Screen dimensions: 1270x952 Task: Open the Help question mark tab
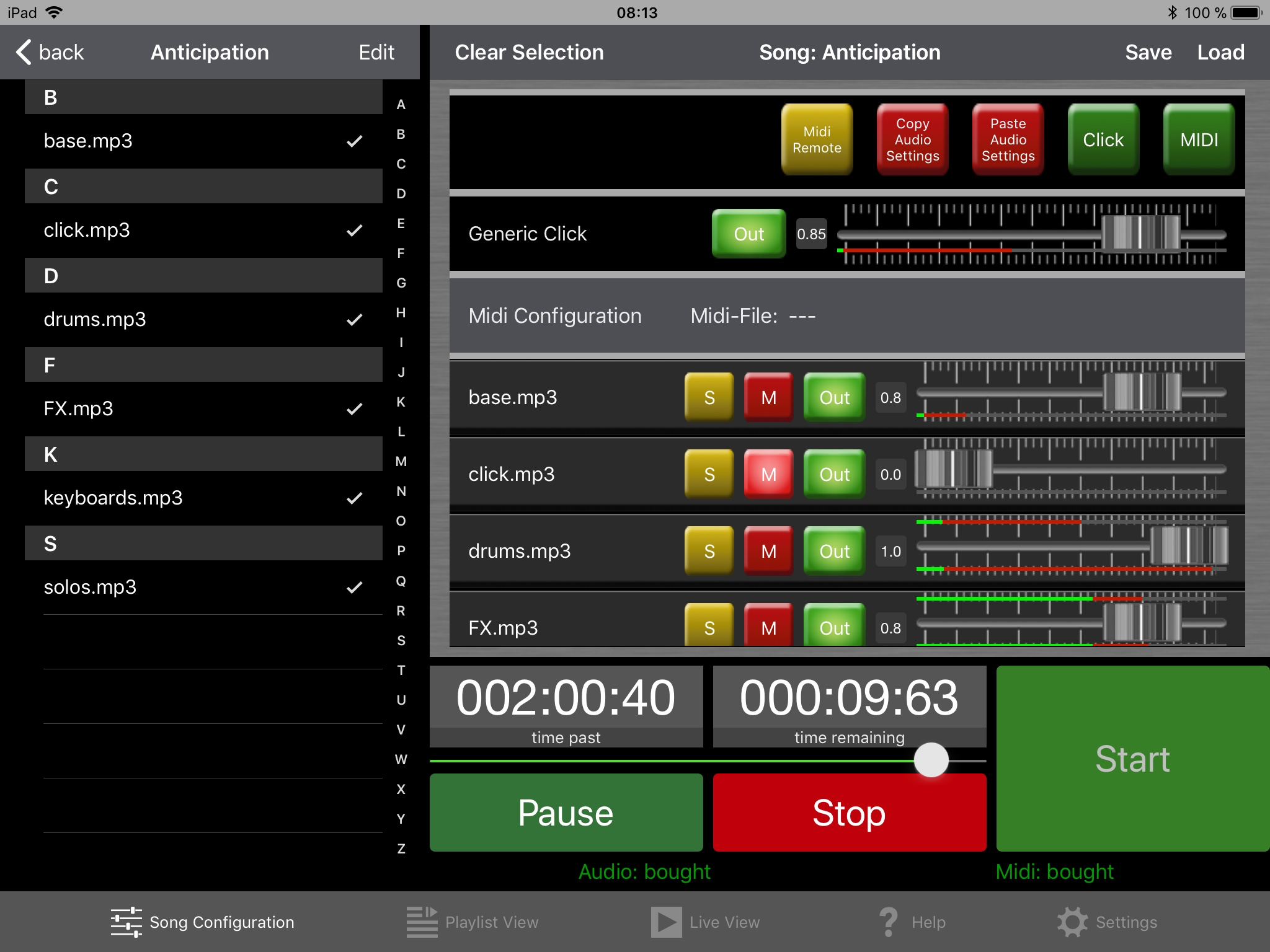[x=912, y=922]
